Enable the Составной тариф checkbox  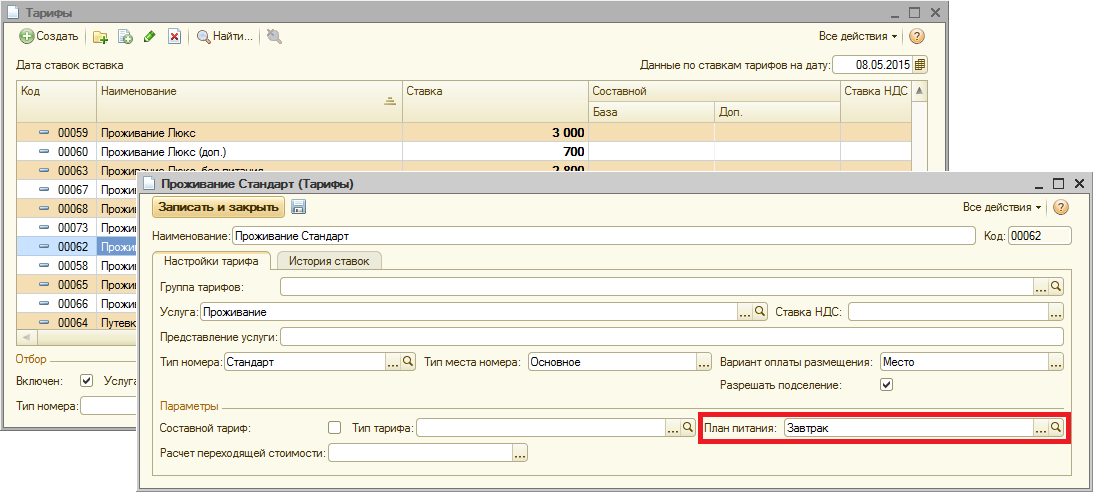point(335,428)
